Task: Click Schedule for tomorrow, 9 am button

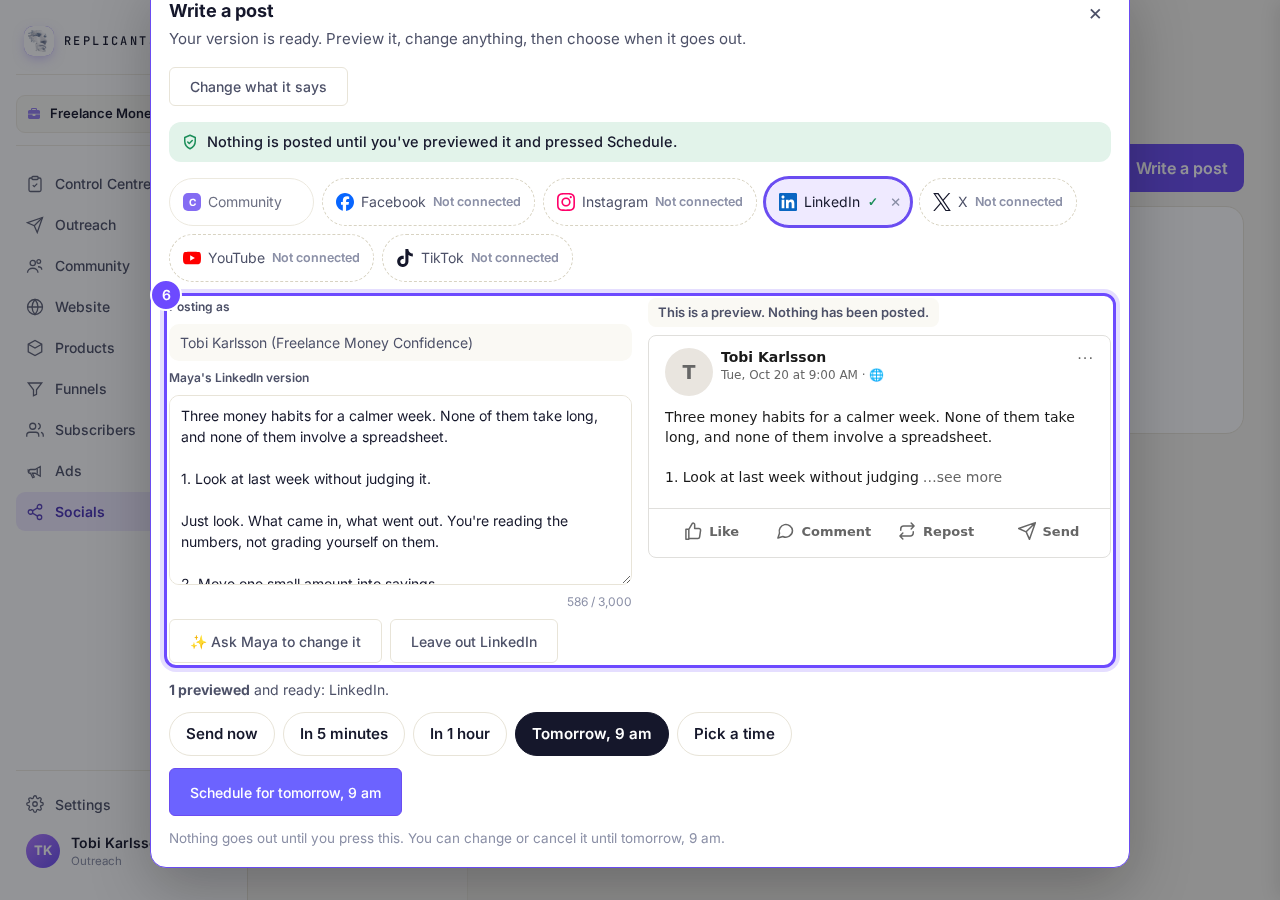Action: coord(285,792)
